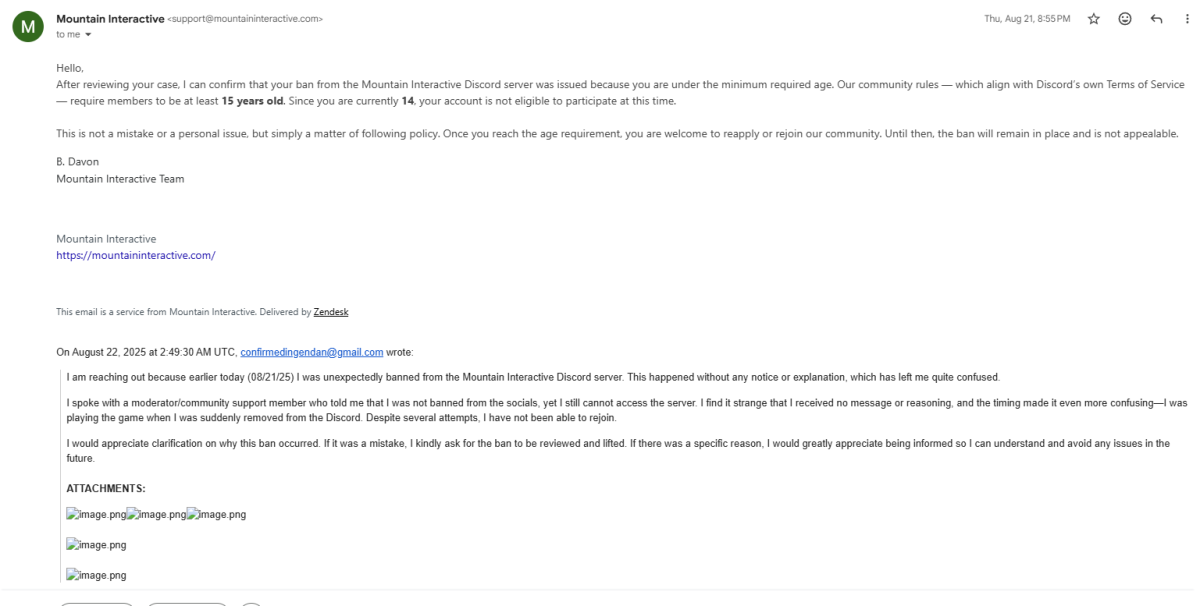
Task: Click the support@mountaininteractive.com sender address
Action: pyautogui.click(x=245, y=19)
